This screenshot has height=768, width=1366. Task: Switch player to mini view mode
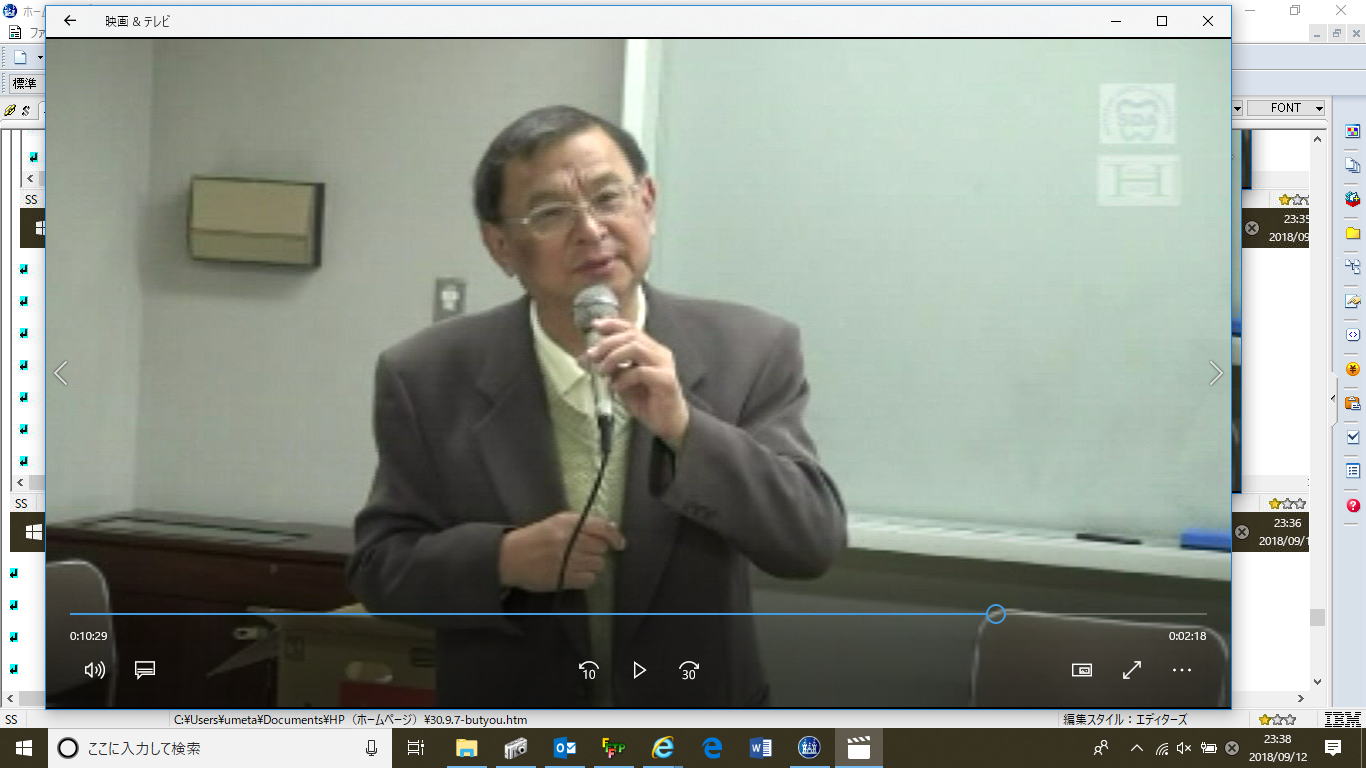1081,670
